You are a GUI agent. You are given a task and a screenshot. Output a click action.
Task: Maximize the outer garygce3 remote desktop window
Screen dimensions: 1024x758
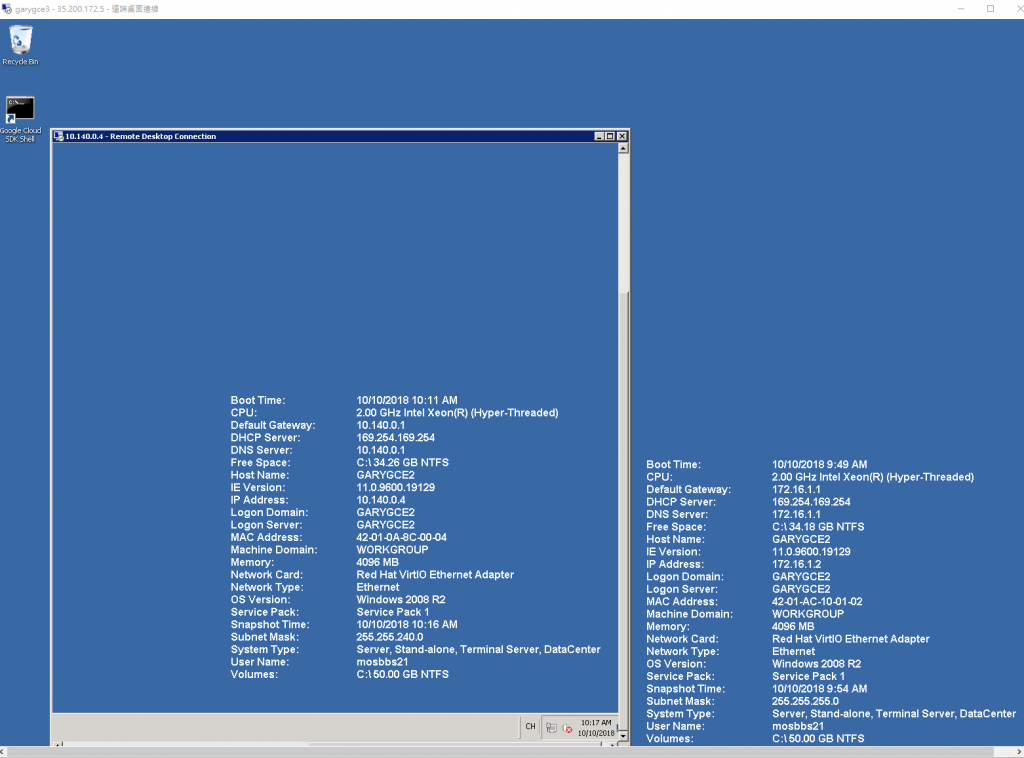pyautogui.click(x=990, y=8)
